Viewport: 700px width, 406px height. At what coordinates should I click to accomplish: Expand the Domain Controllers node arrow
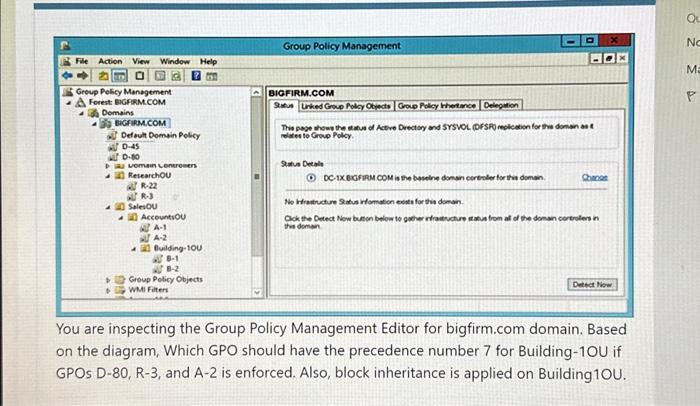click(108, 166)
